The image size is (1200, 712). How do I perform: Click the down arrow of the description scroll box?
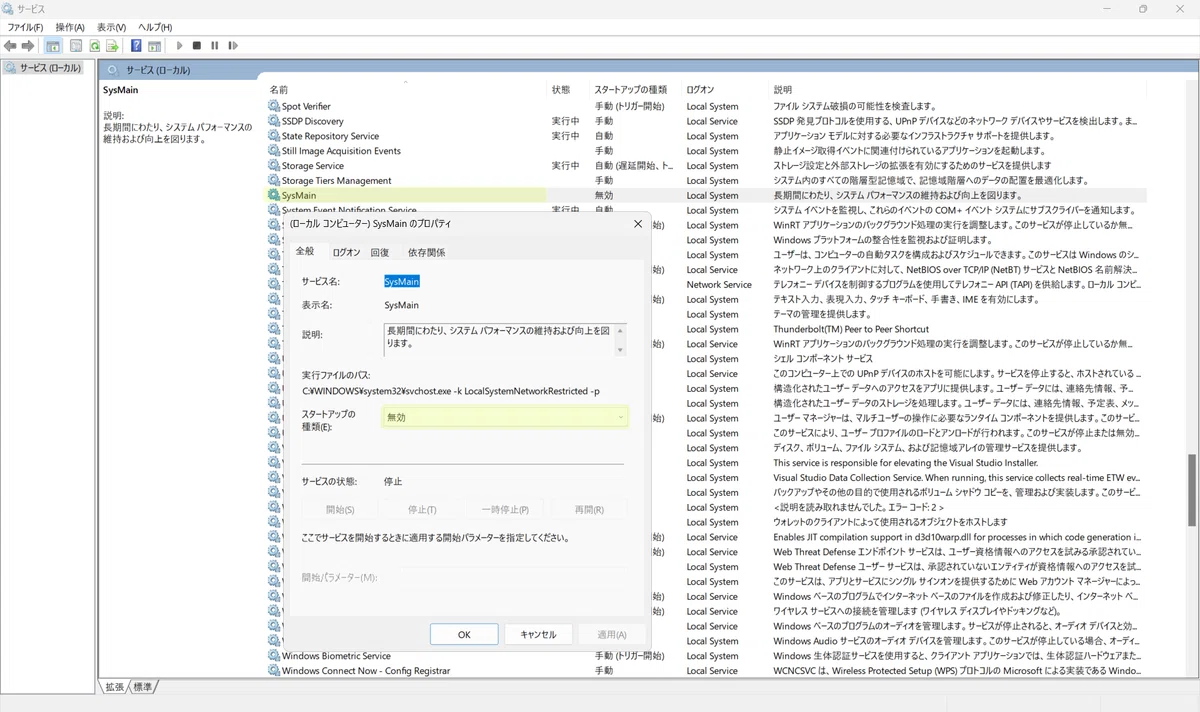[620, 350]
